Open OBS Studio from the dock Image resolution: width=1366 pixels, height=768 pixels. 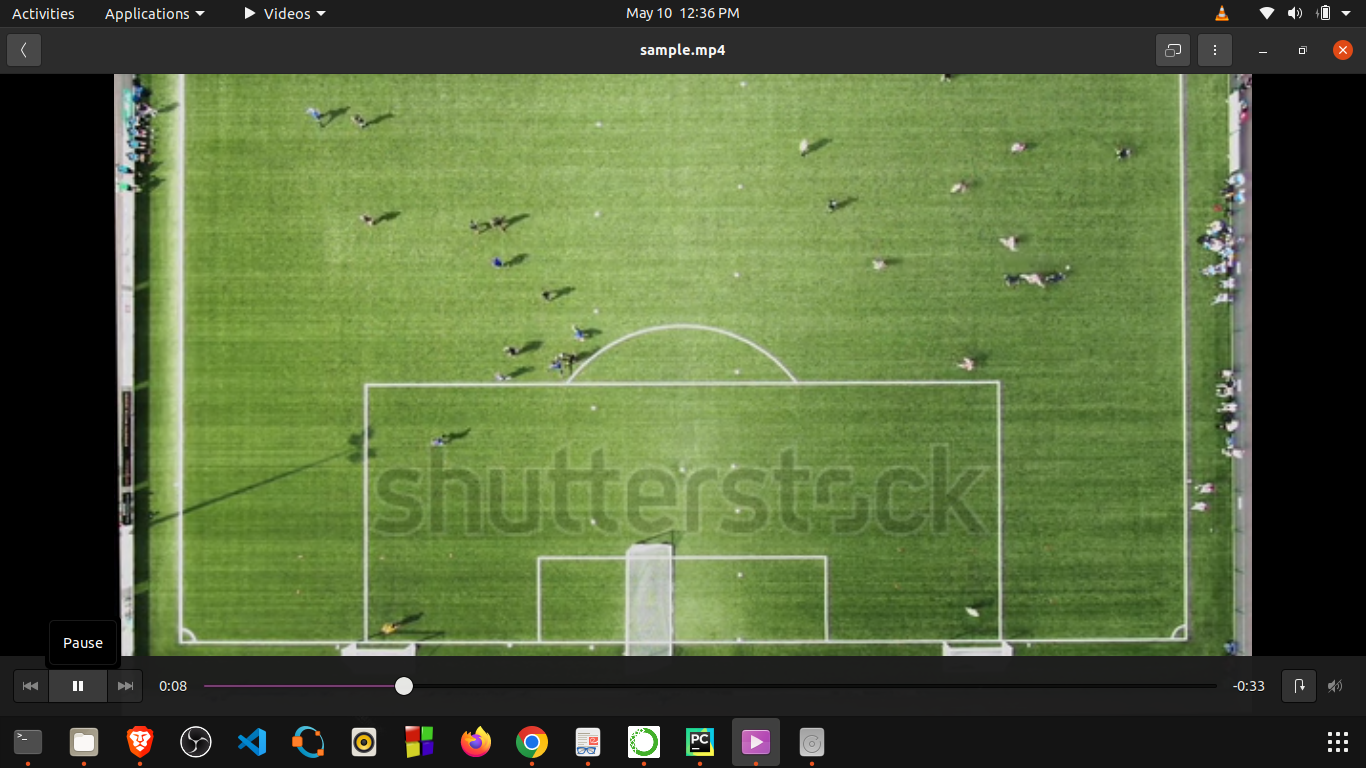point(195,742)
